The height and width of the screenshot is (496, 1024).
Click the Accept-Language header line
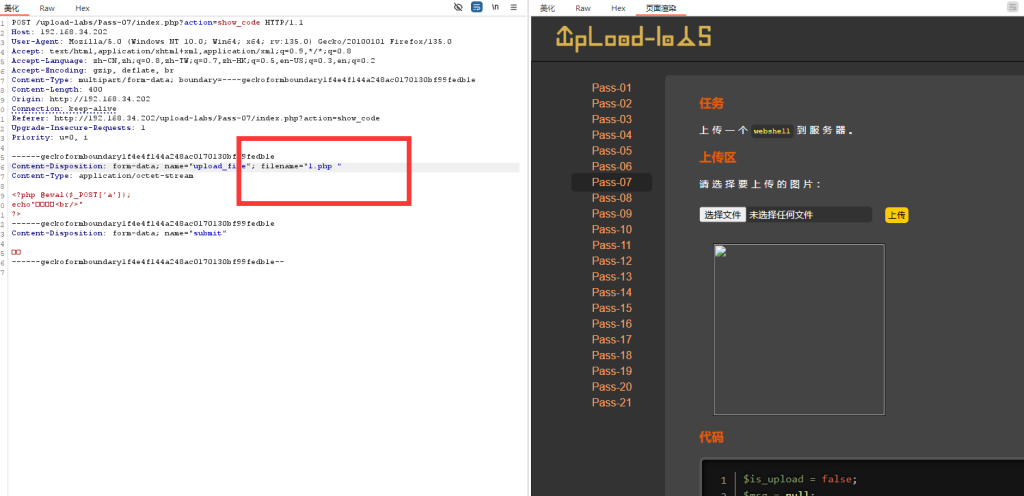[x=193, y=61]
